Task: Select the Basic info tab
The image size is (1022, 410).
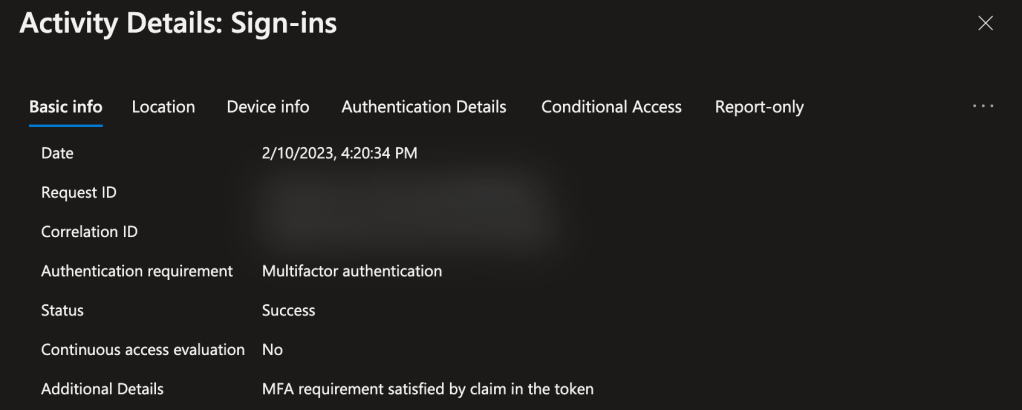Action: (66, 107)
